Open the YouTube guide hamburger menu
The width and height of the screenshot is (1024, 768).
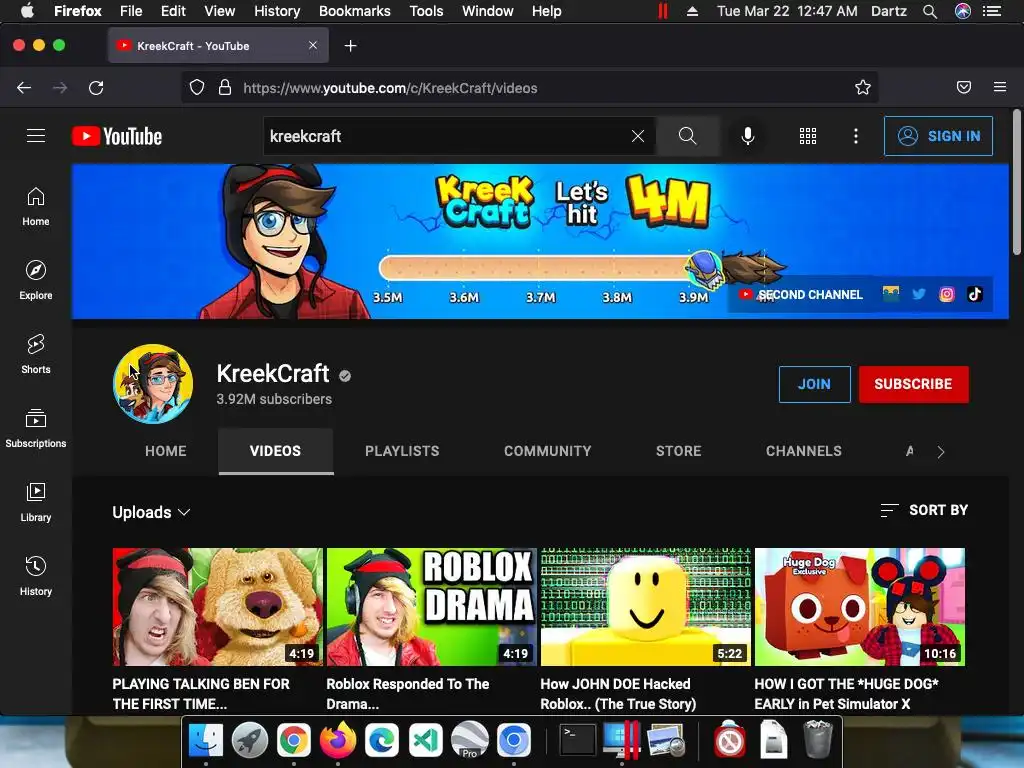36,135
